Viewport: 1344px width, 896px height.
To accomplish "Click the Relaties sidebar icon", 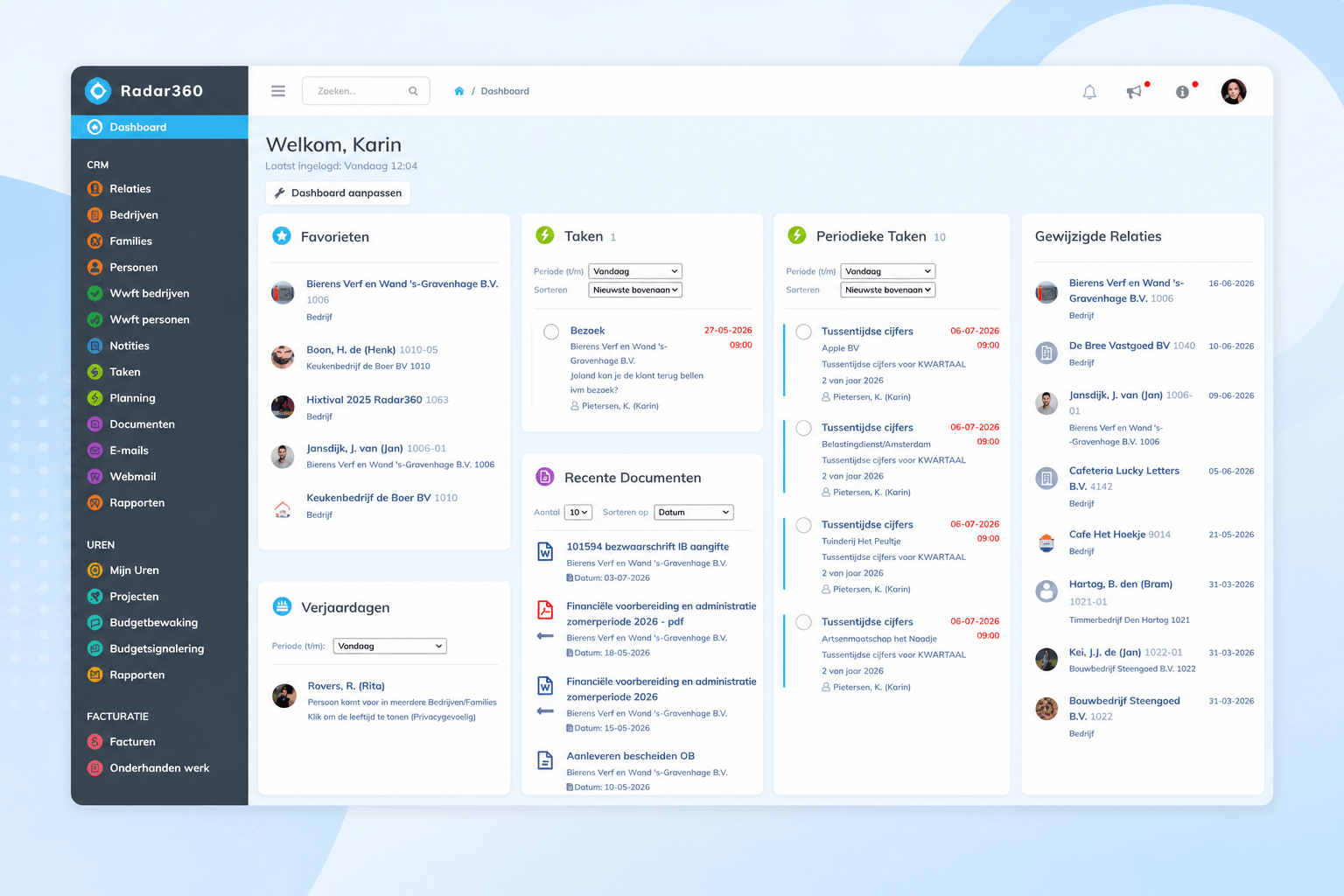I will [95, 188].
